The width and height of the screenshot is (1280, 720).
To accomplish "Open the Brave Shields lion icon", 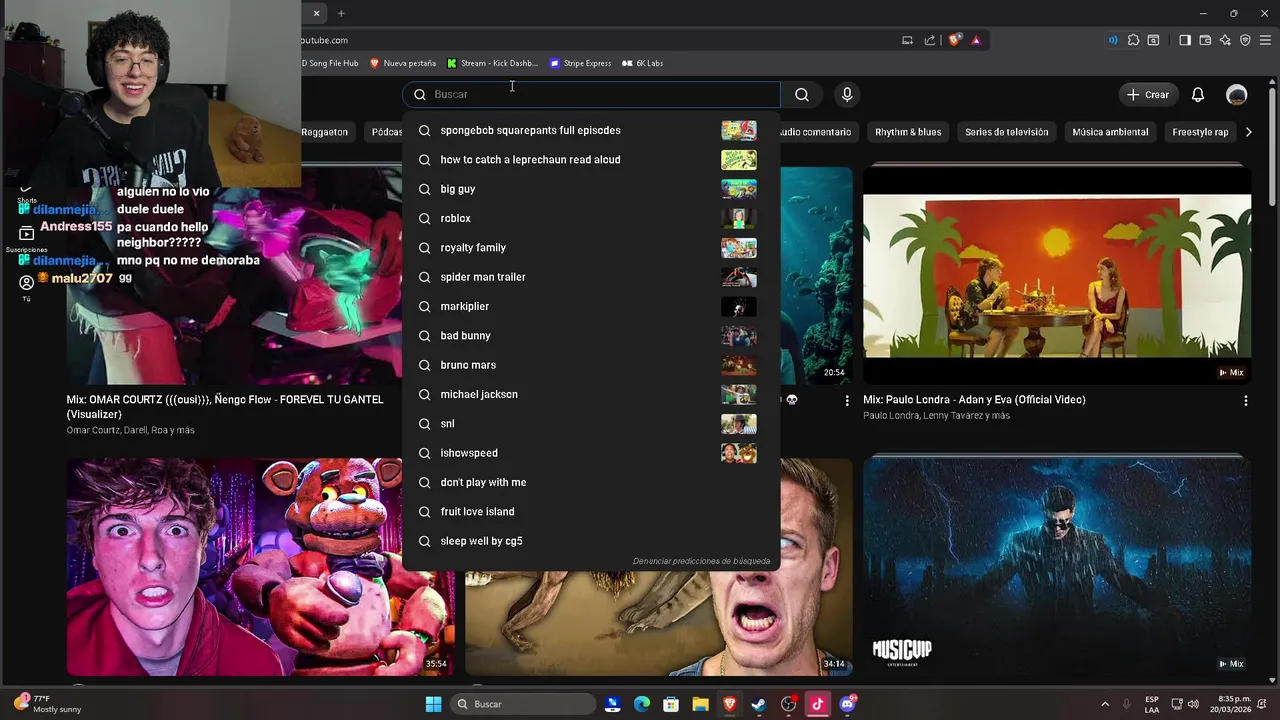I will click(955, 40).
